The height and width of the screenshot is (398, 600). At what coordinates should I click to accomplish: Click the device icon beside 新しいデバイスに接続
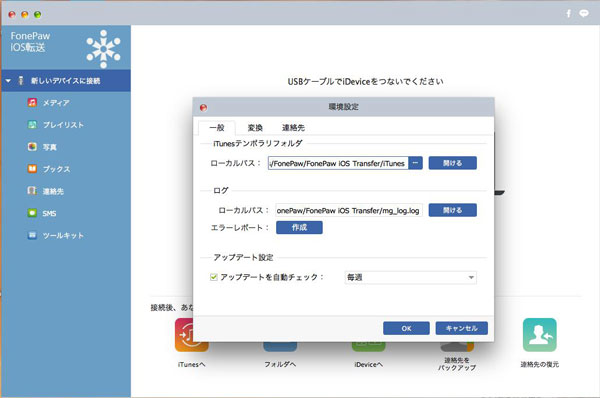point(21,81)
